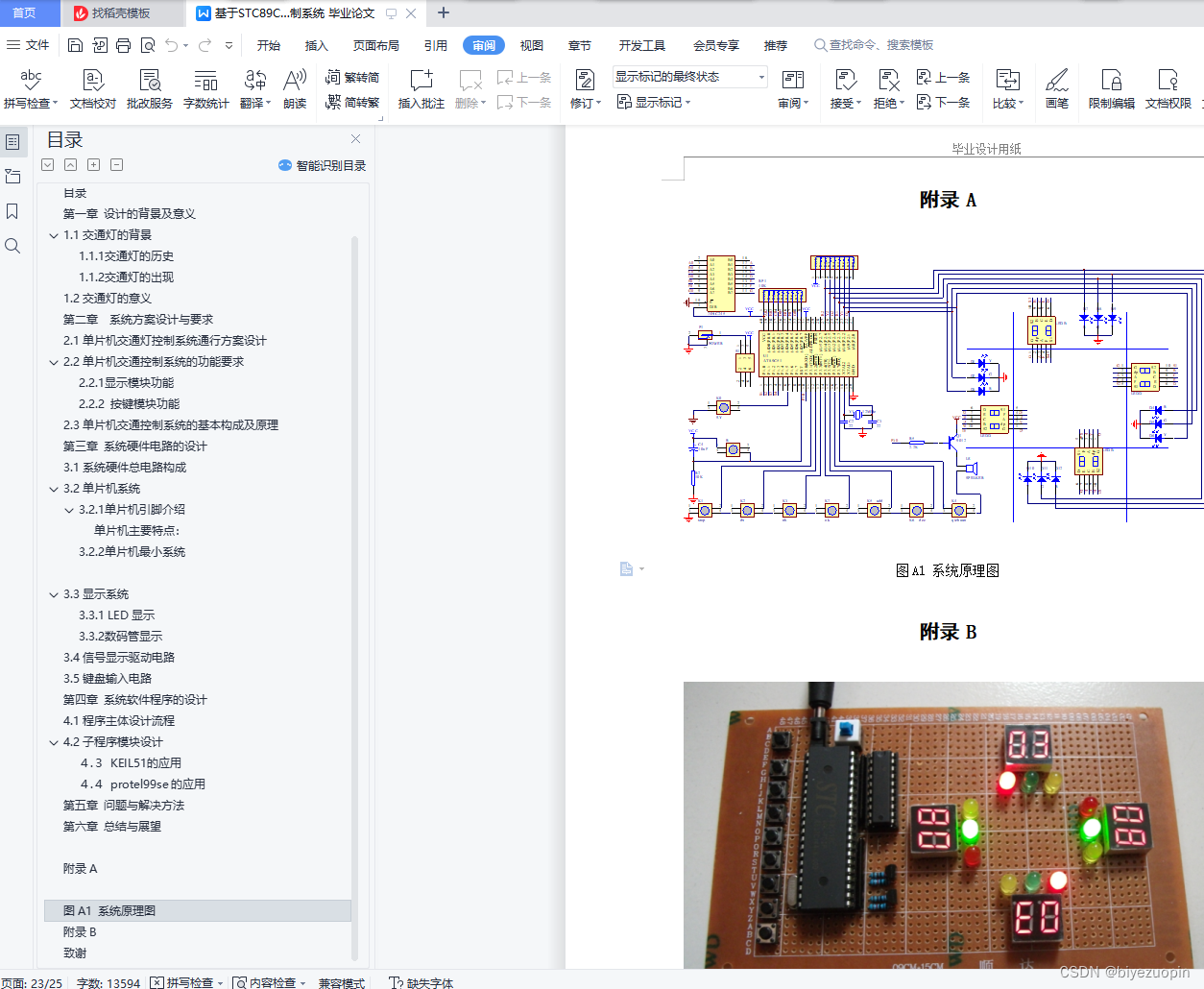Open the bookmark sidebar icon

12,211
